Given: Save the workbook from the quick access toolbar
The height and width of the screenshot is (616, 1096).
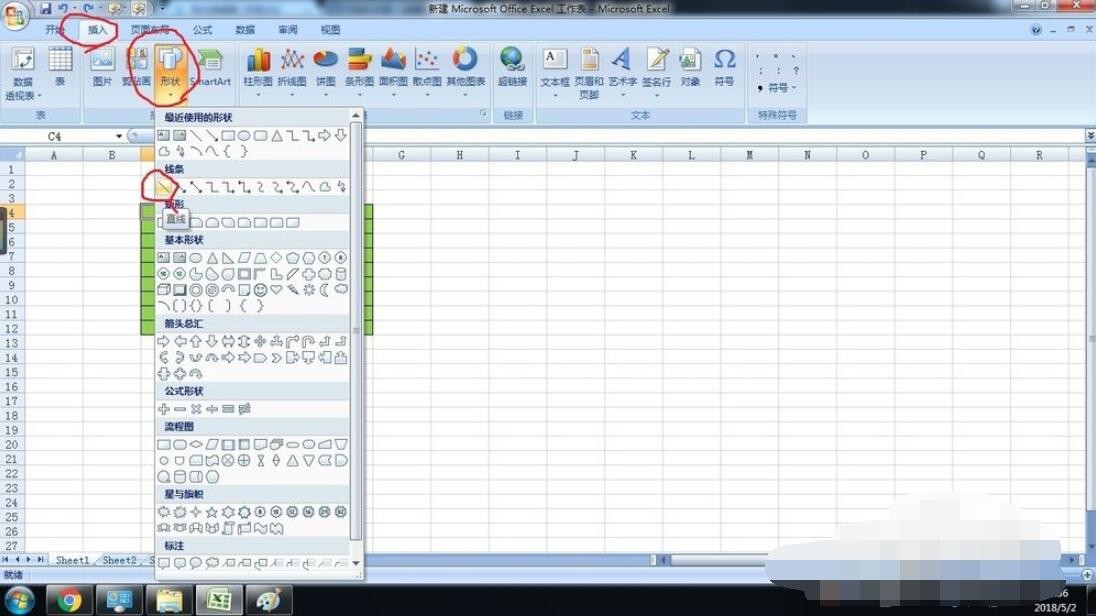Looking at the screenshot, I should point(45,9).
